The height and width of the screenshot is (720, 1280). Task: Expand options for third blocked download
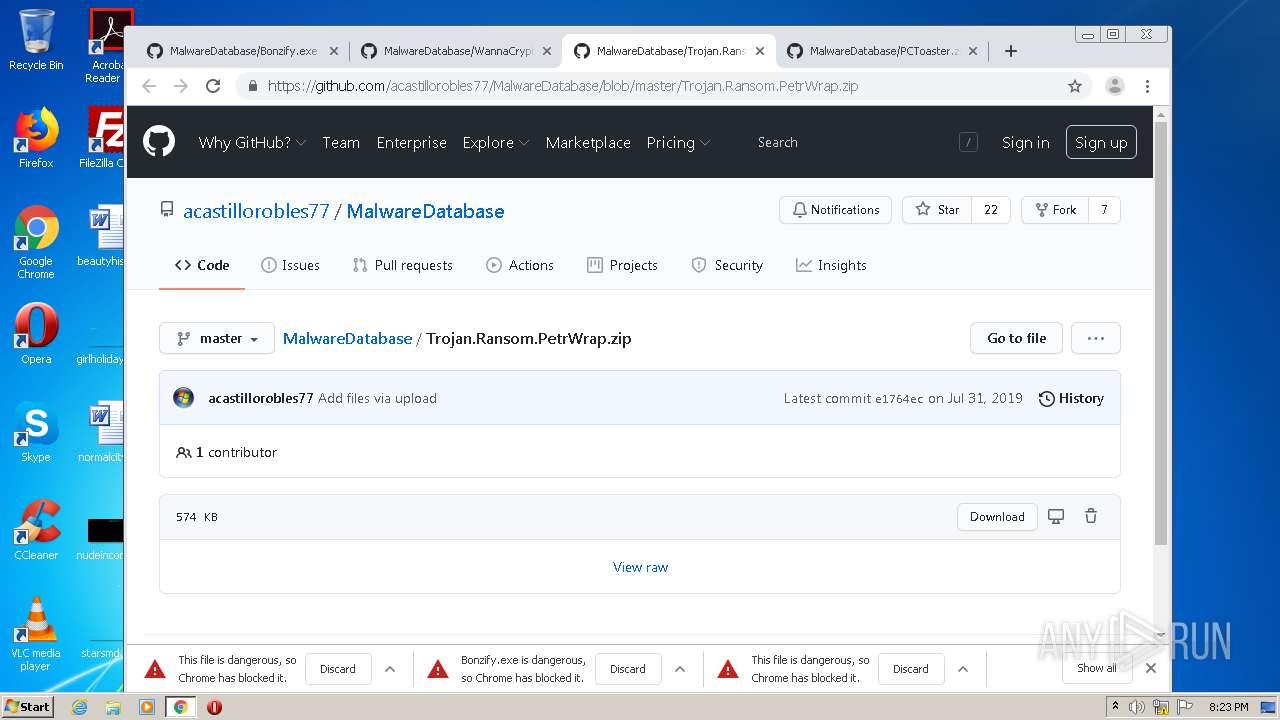tap(963, 669)
